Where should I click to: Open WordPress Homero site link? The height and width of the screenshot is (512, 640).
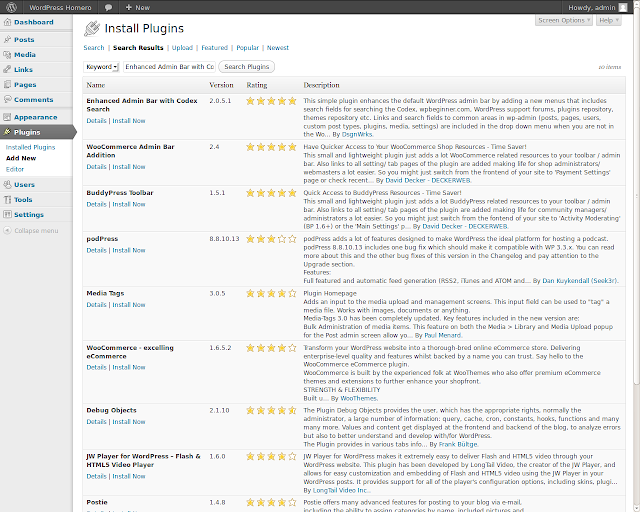click(x=60, y=7)
